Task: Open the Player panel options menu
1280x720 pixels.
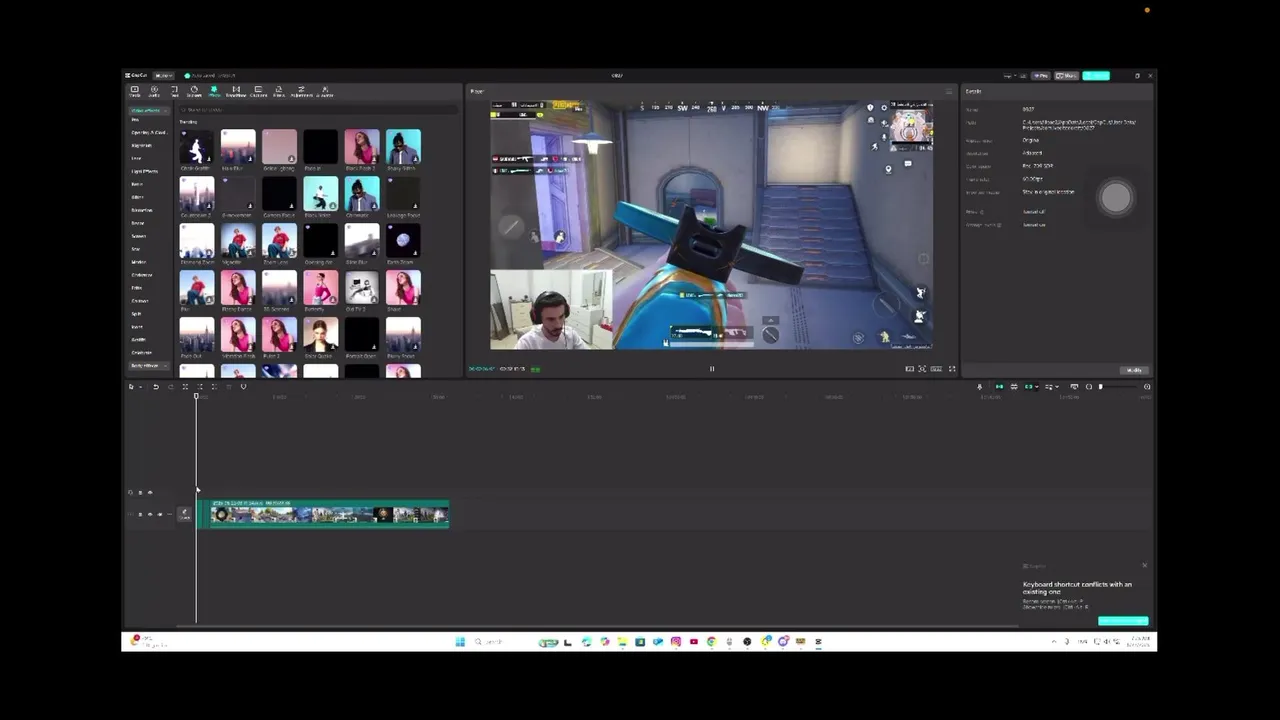Action: pos(949,91)
